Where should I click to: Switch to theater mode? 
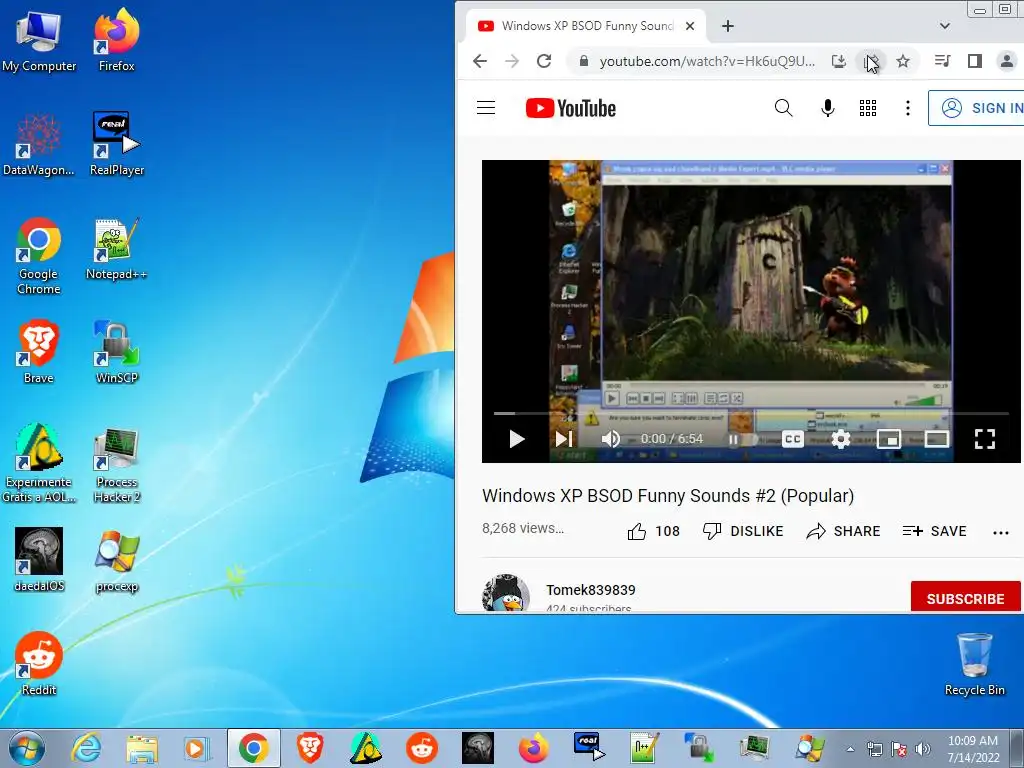point(936,439)
